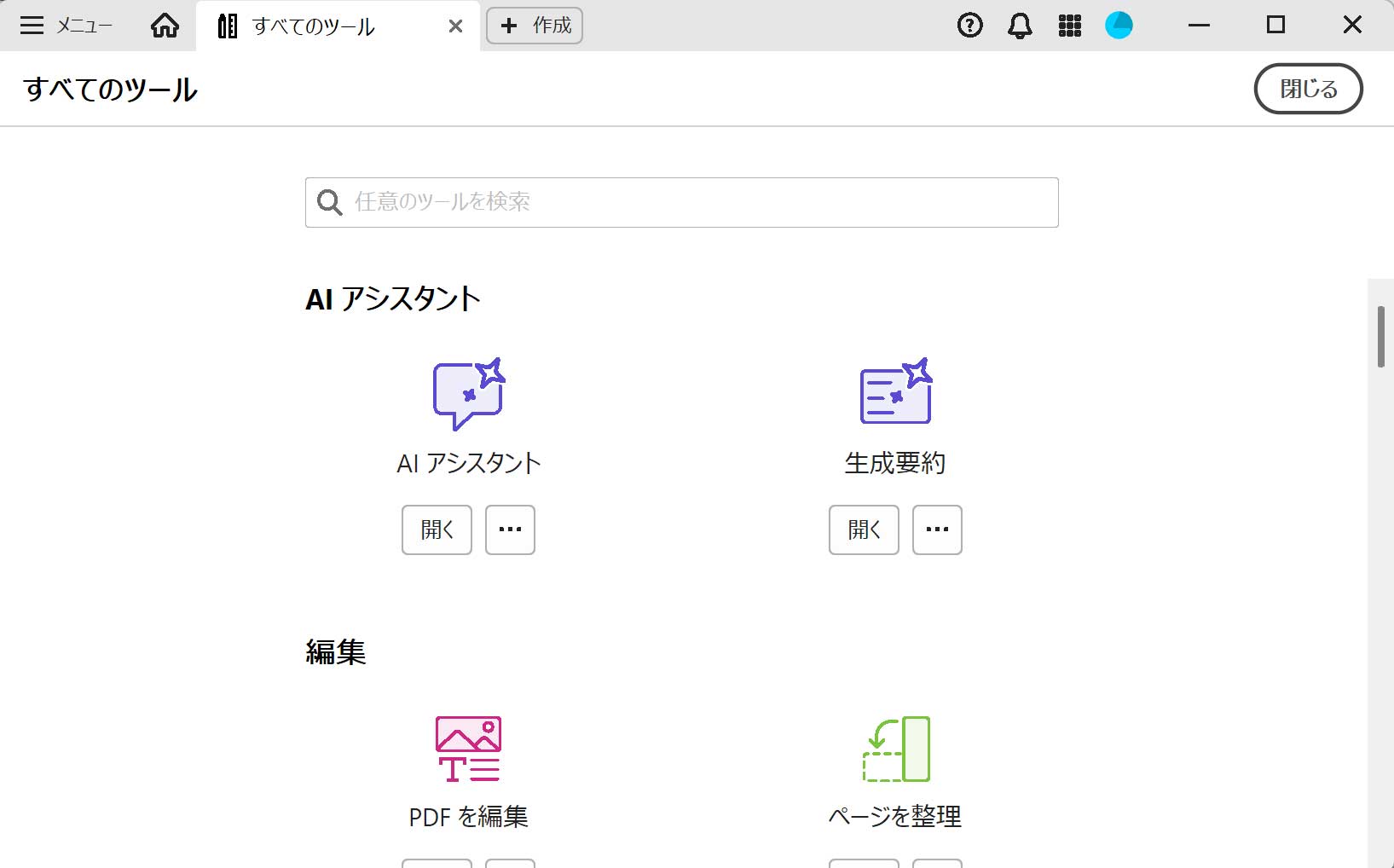
Task: Open the 生成要約 tool with 開く
Action: (x=864, y=529)
